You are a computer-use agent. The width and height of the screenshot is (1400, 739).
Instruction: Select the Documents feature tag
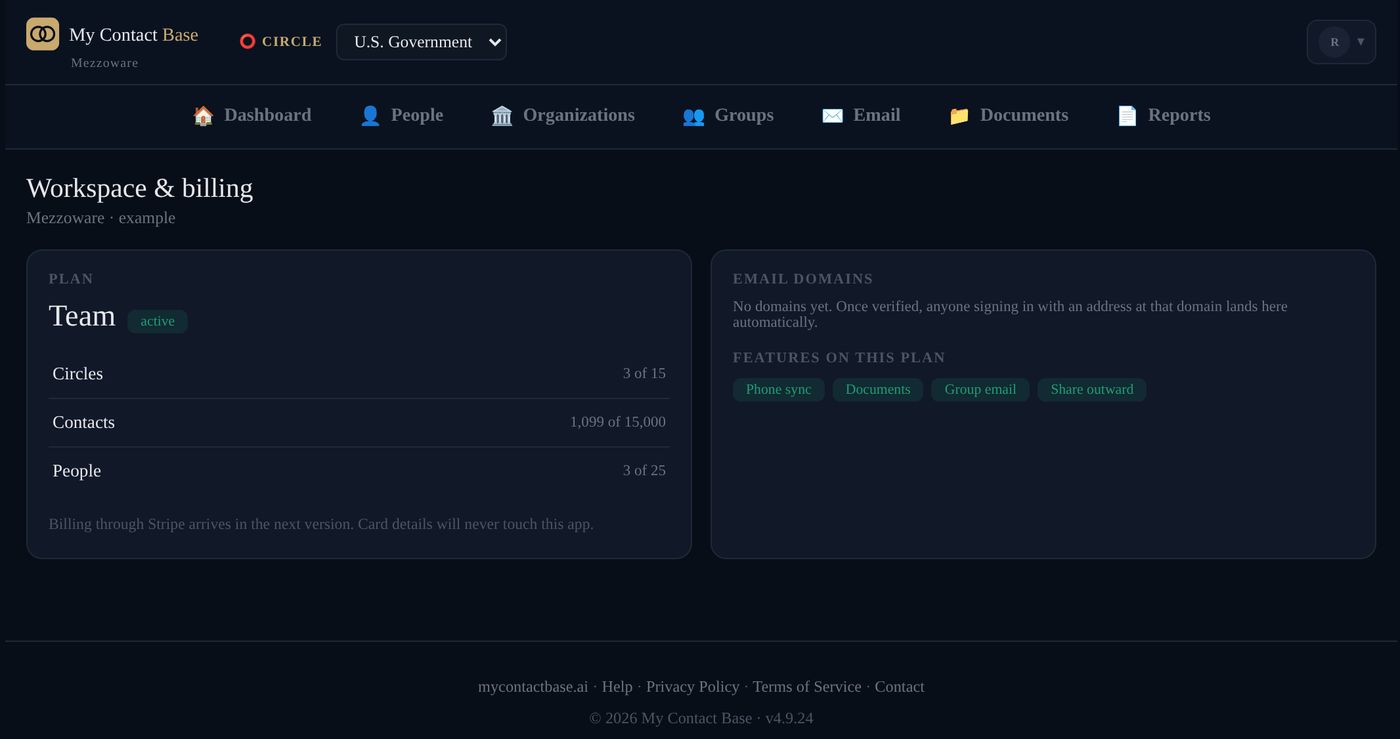pyautogui.click(x=878, y=390)
